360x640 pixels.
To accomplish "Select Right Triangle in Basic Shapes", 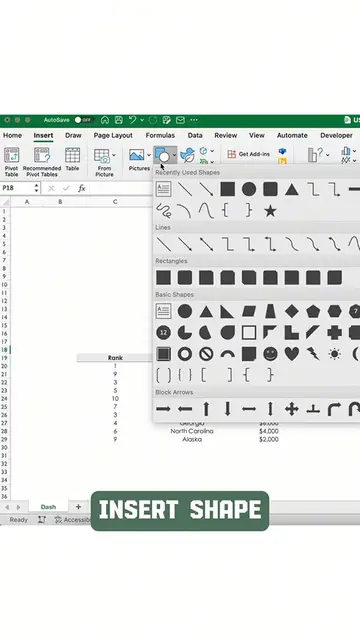I will tap(227, 311).
